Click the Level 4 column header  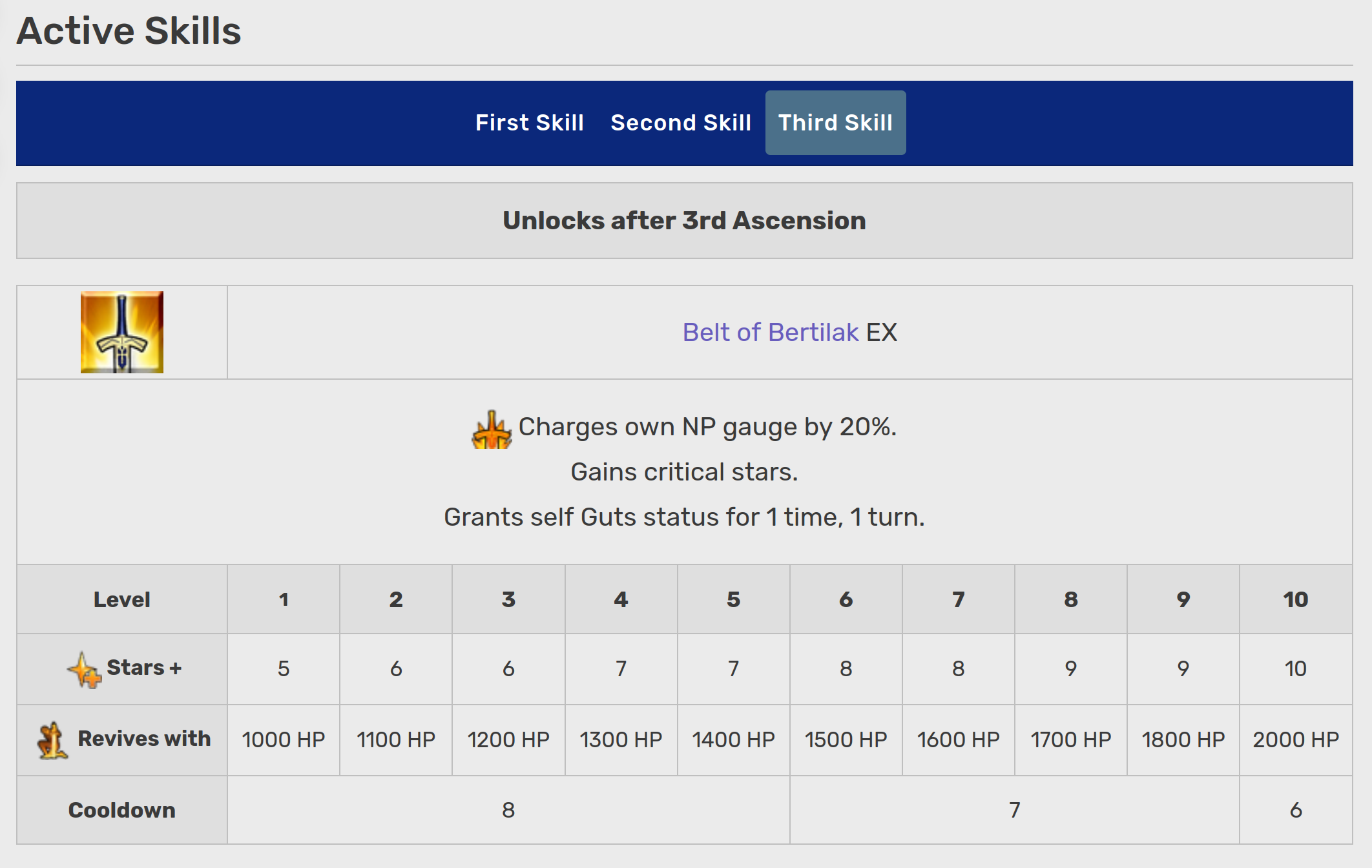(x=621, y=599)
